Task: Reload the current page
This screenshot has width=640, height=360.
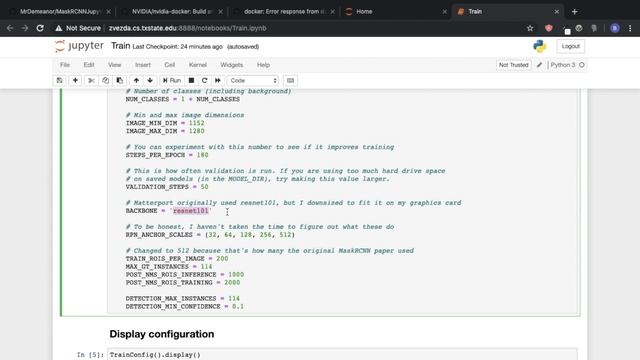Action: tap(40, 28)
